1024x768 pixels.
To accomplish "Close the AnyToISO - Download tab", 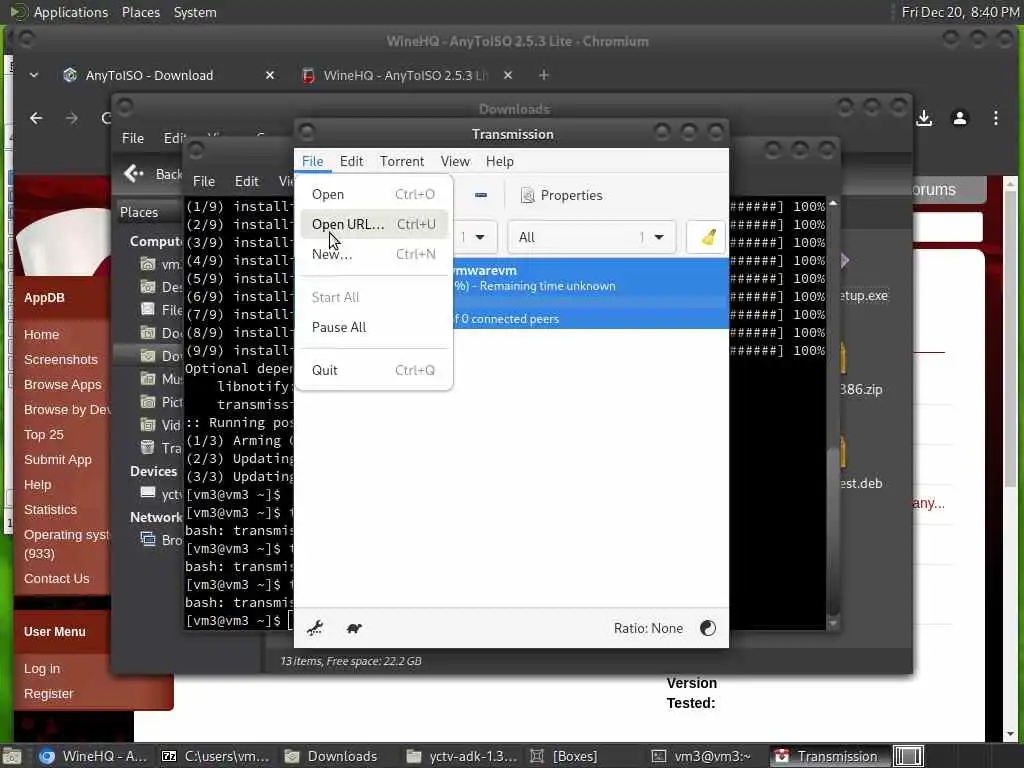I will [x=270, y=75].
